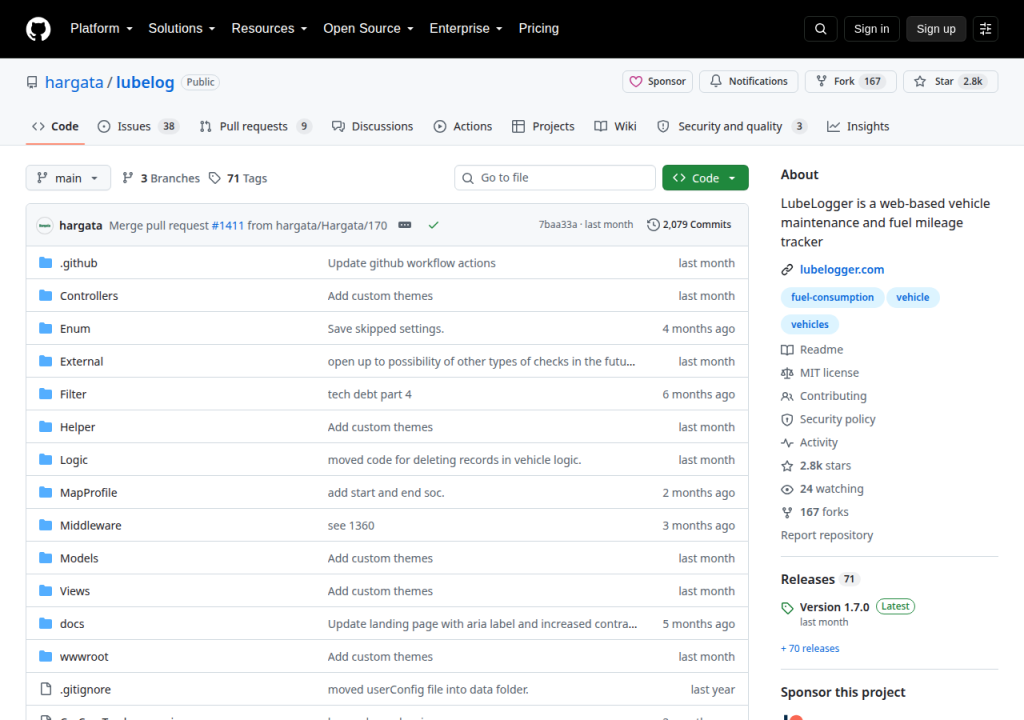This screenshot has height=720, width=1024.
Task: Click the Views folder icon
Action: click(45, 591)
